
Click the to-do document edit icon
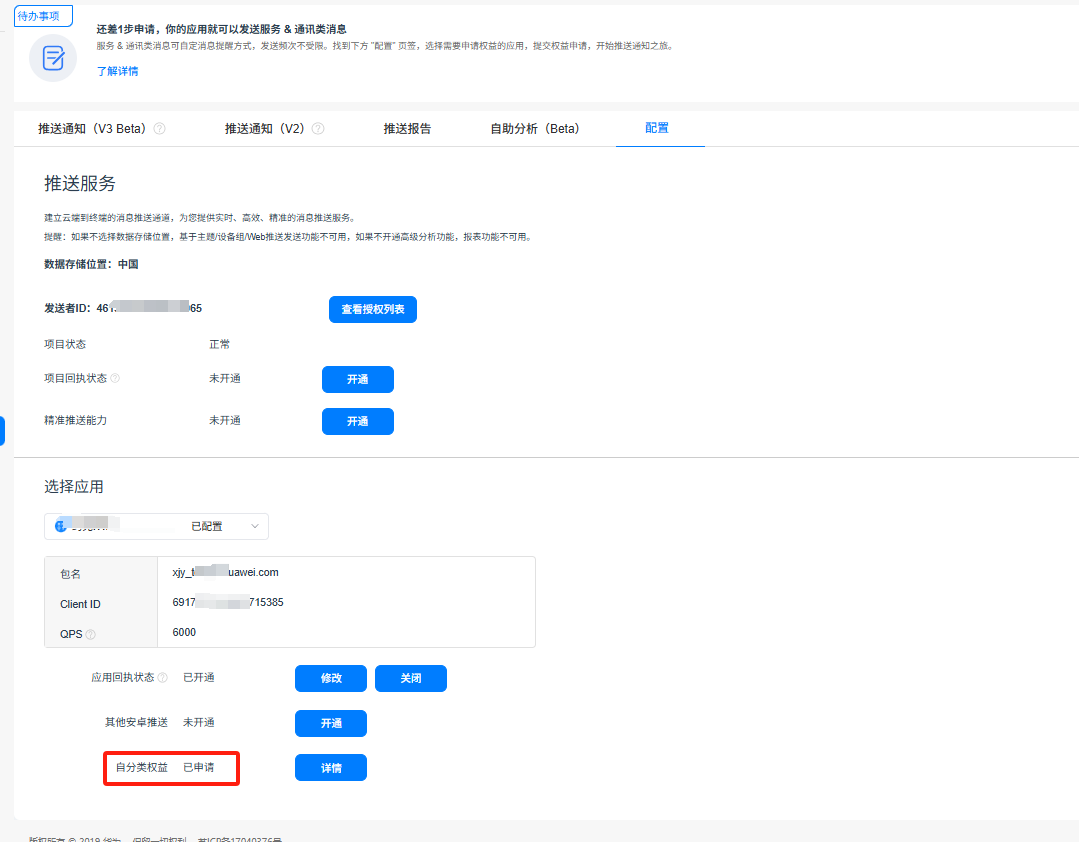52,58
